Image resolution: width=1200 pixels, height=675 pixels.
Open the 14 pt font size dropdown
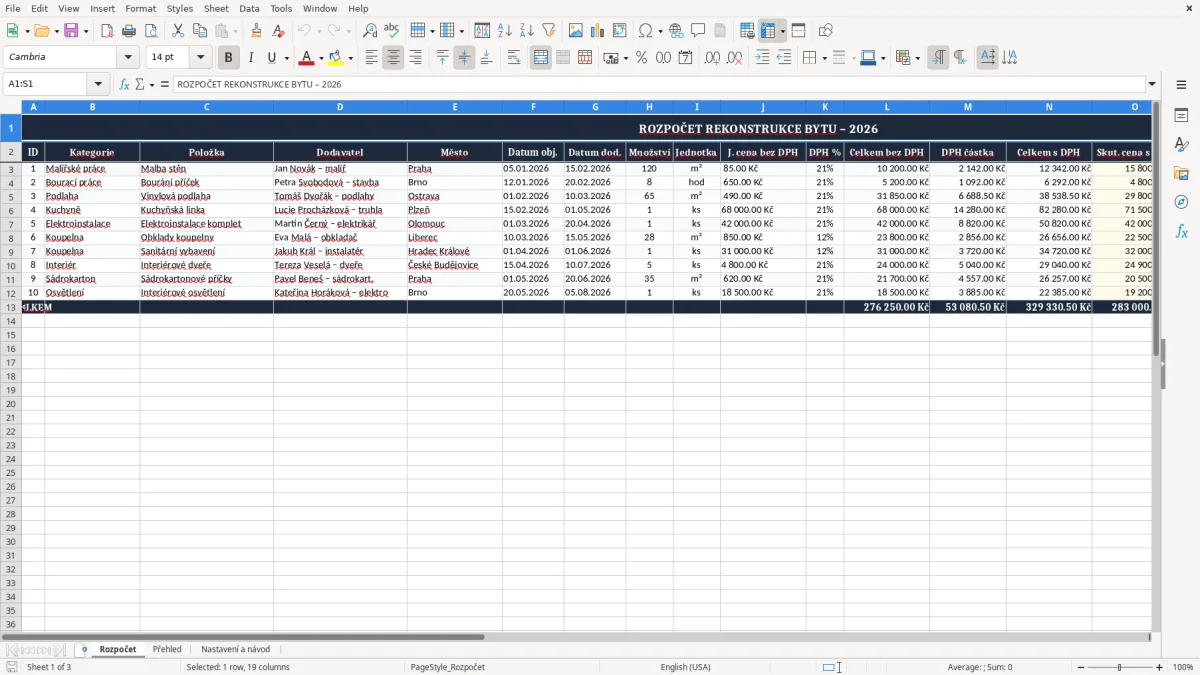[201, 58]
